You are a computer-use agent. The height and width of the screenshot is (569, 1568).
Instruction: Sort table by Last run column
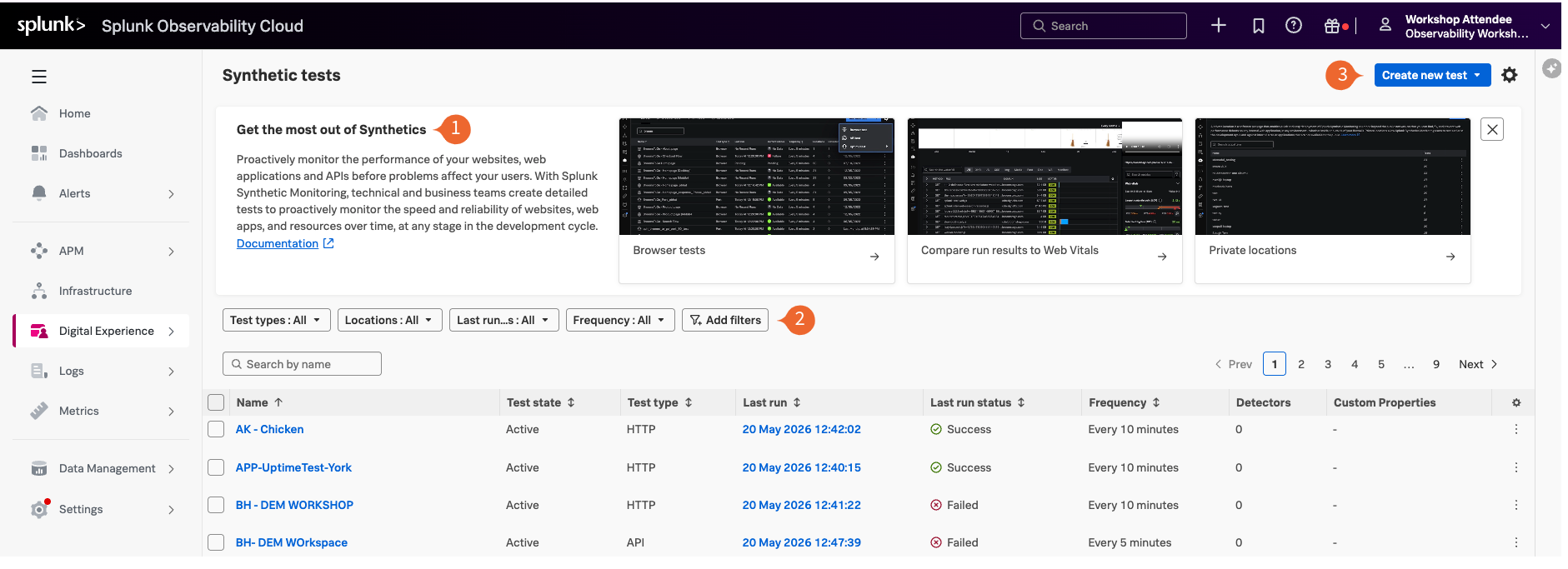pos(772,402)
